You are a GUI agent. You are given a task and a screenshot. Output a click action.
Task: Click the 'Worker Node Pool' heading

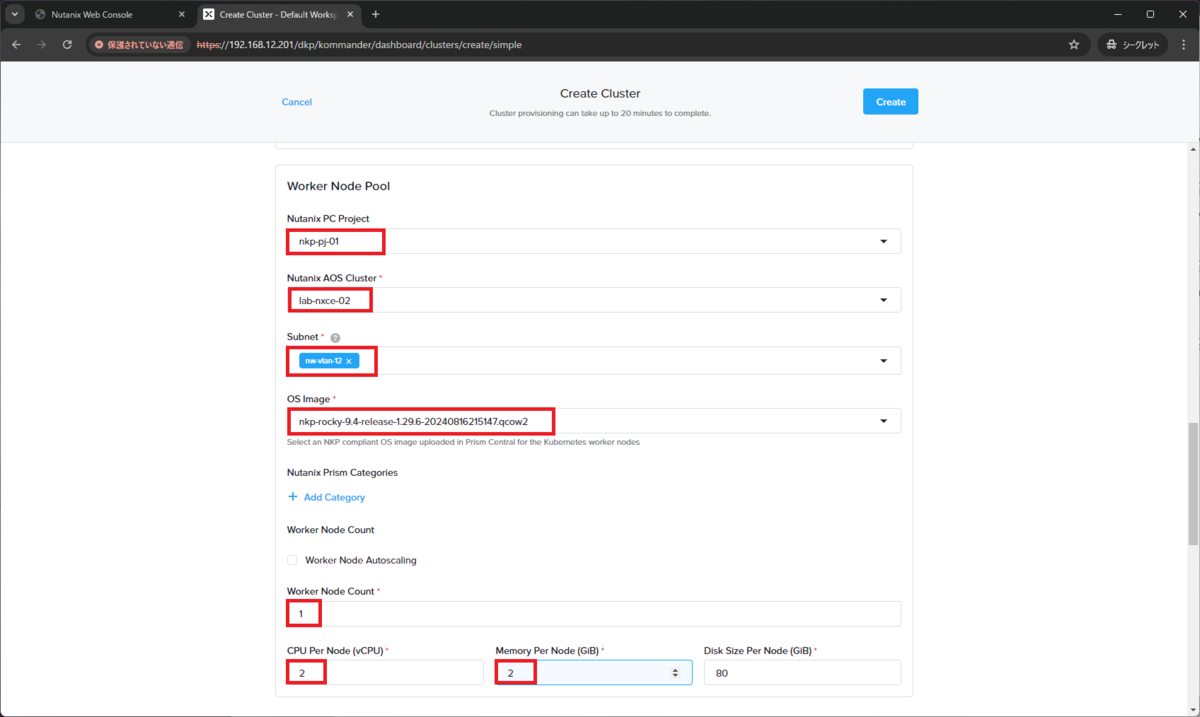tap(338, 187)
